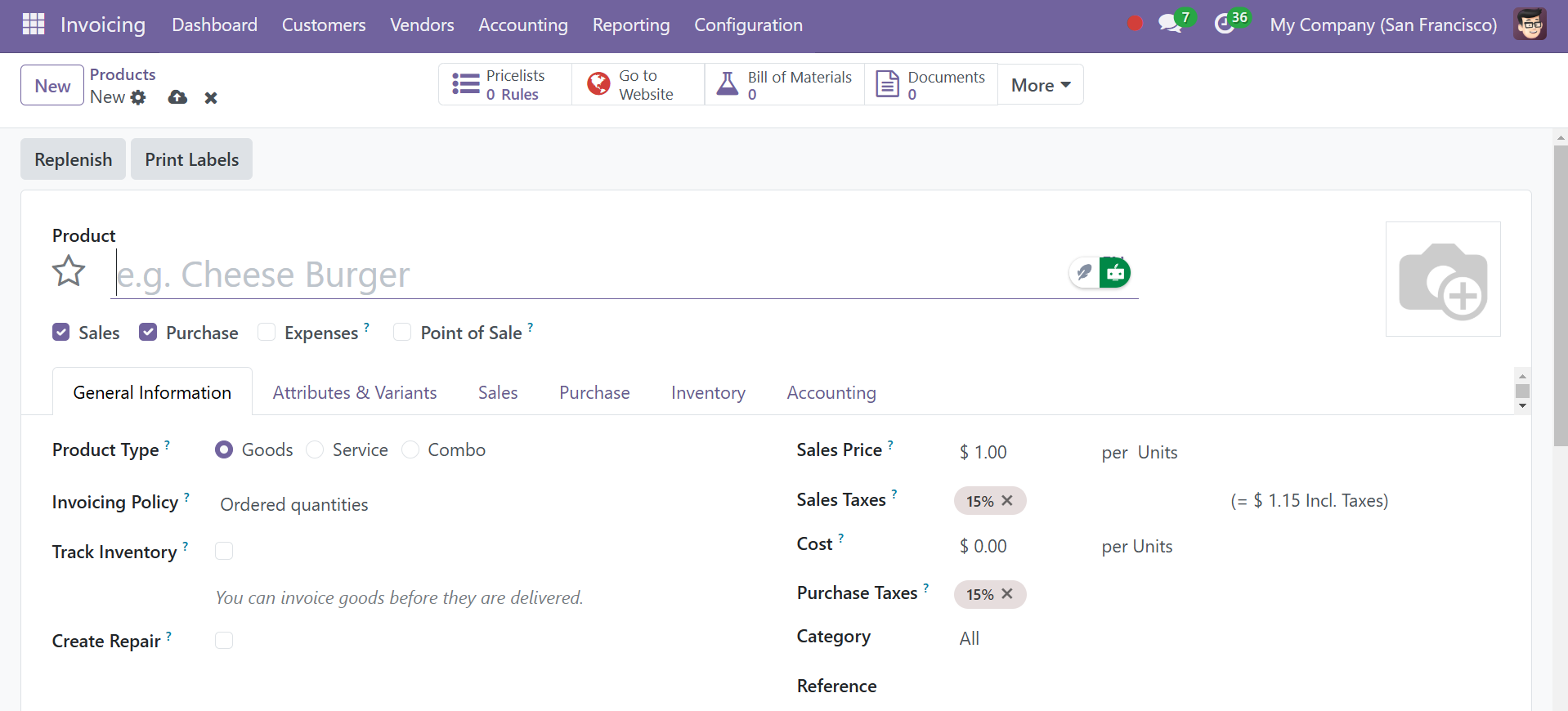Enable the Expenses checkbox
The image size is (1568, 711).
pos(267,332)
